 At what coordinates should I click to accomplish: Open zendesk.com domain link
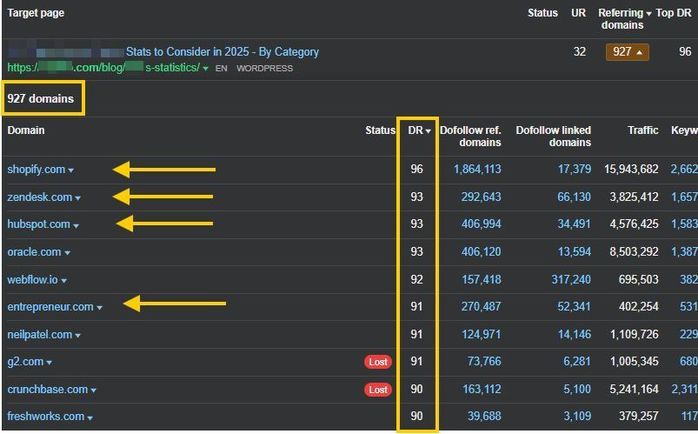[x=40, y=197]
